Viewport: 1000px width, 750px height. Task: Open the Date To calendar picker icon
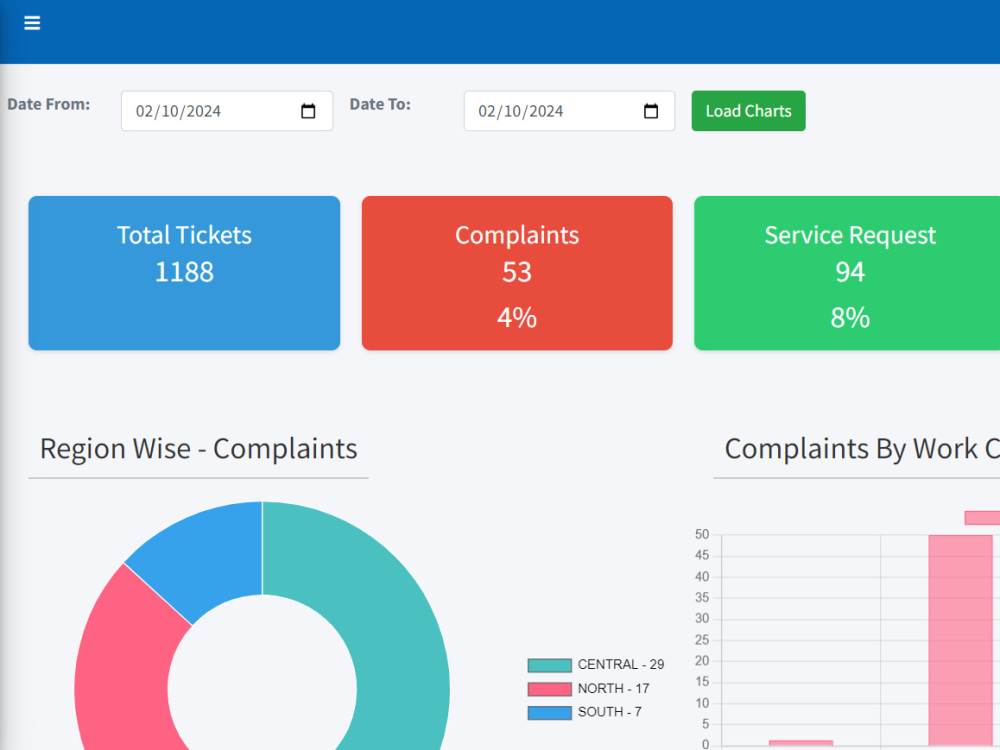[x=651, y=111]
